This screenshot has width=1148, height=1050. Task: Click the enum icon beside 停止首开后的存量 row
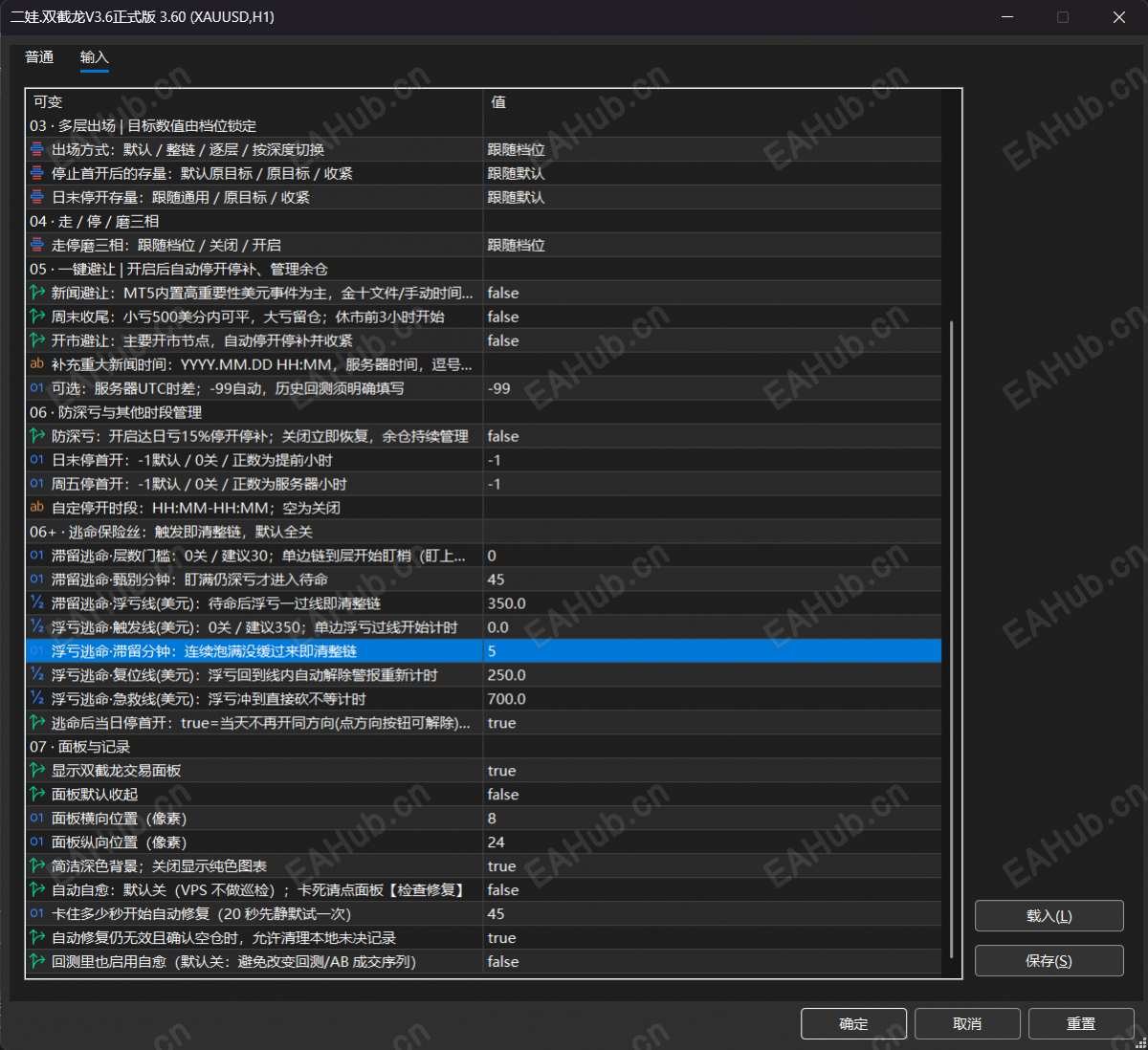pyautogui.click(x=37, y=173)
